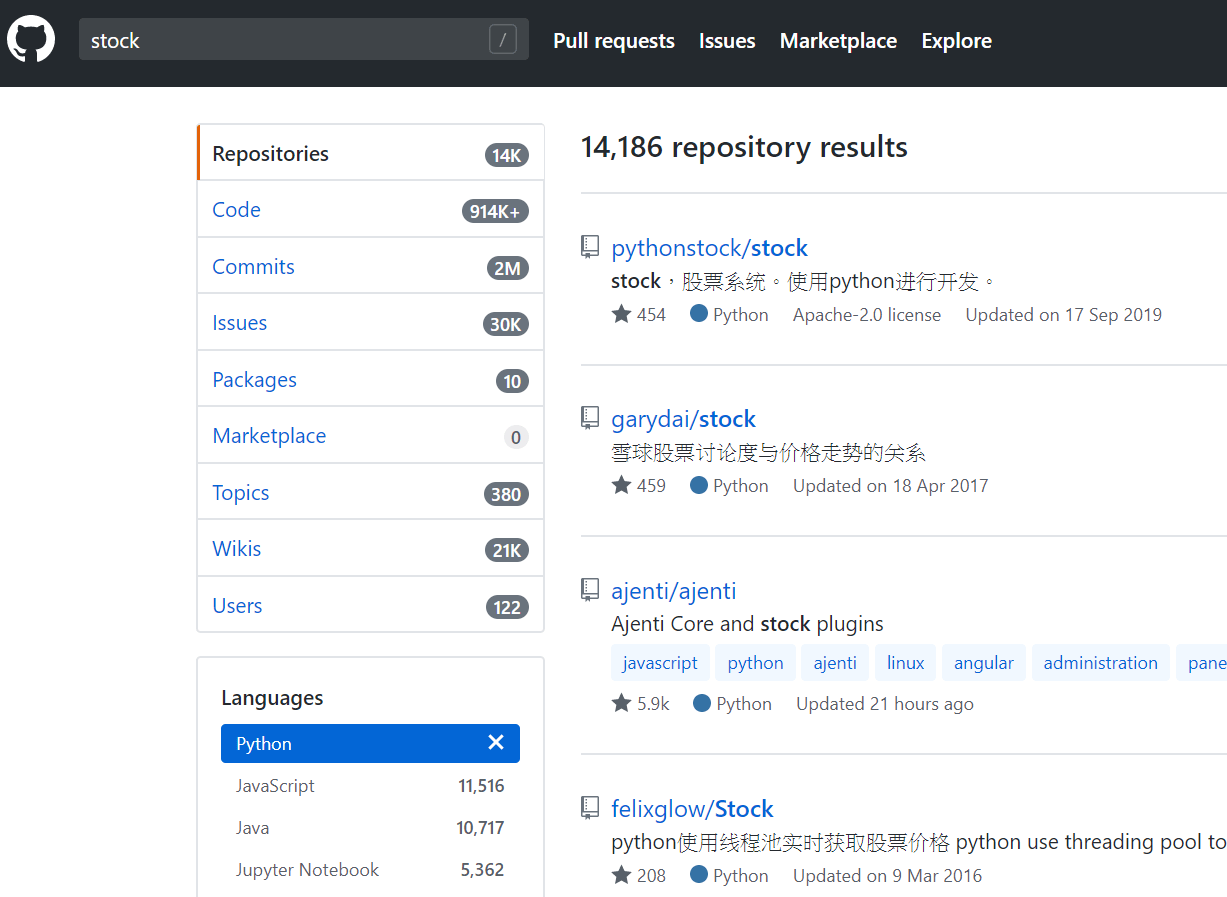The image size is (1227, 897).
Task: Click 122 counter badge on Users
Action: click(507, 607)
